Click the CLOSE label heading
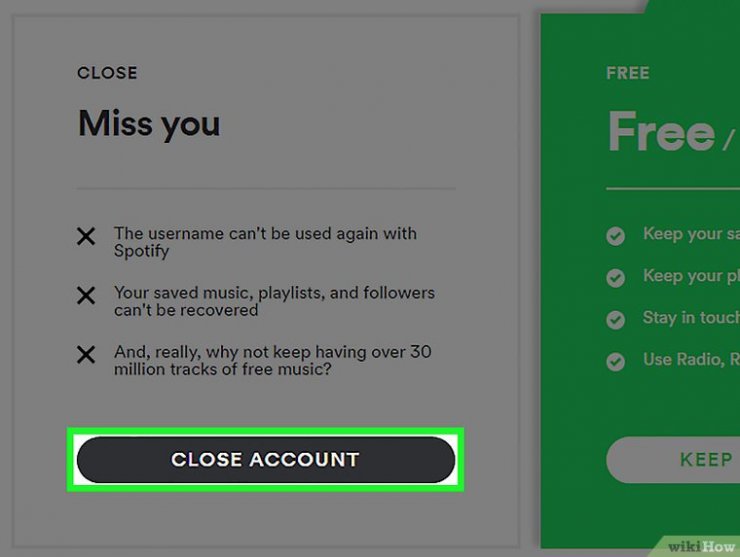Viewport: 740px width, 557px height. [x=108, y=73]
